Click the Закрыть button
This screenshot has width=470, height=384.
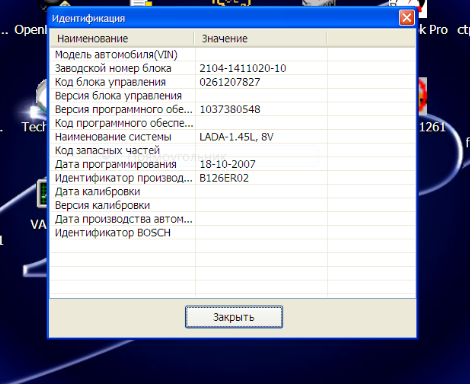(234, 317)
